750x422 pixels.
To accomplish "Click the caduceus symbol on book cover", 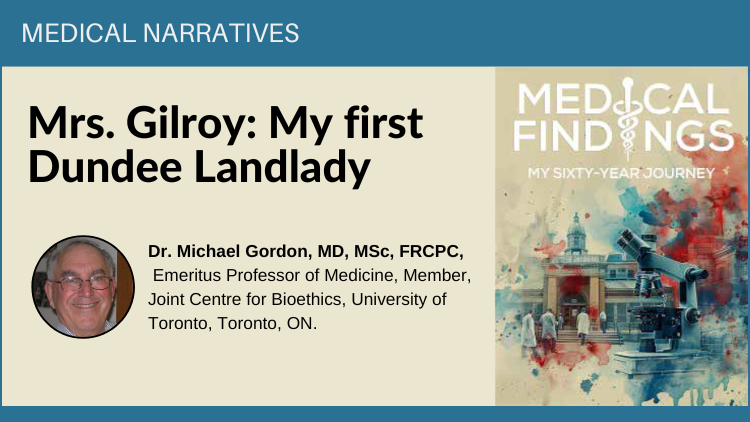I will point(628,119).
